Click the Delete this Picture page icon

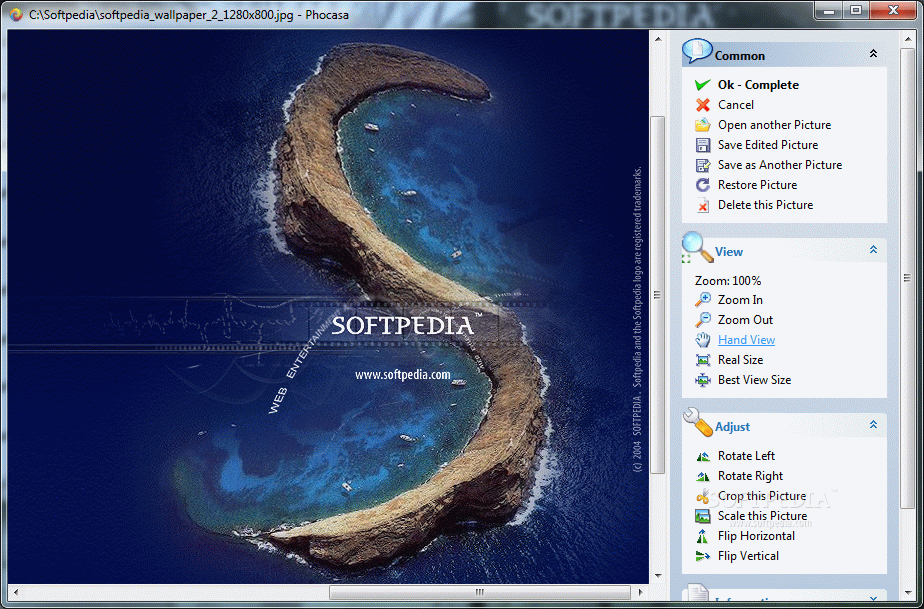point(702,205)
